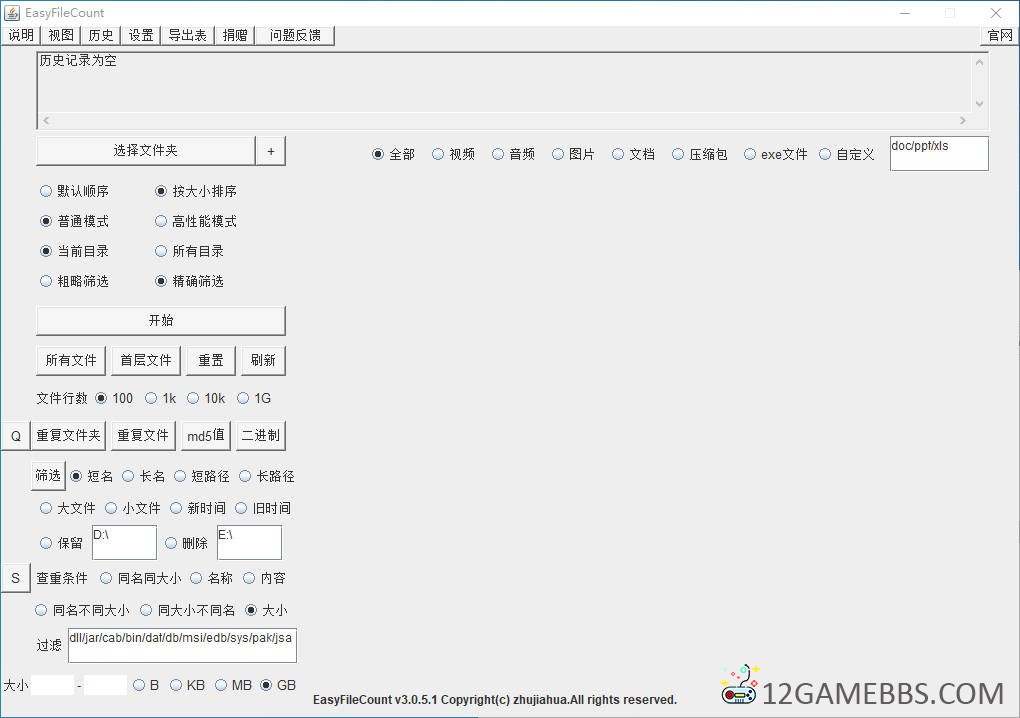Click the 捐赠 menu item
The width and height of the screenshot is (1020, 718).
(x=235, y=35)
